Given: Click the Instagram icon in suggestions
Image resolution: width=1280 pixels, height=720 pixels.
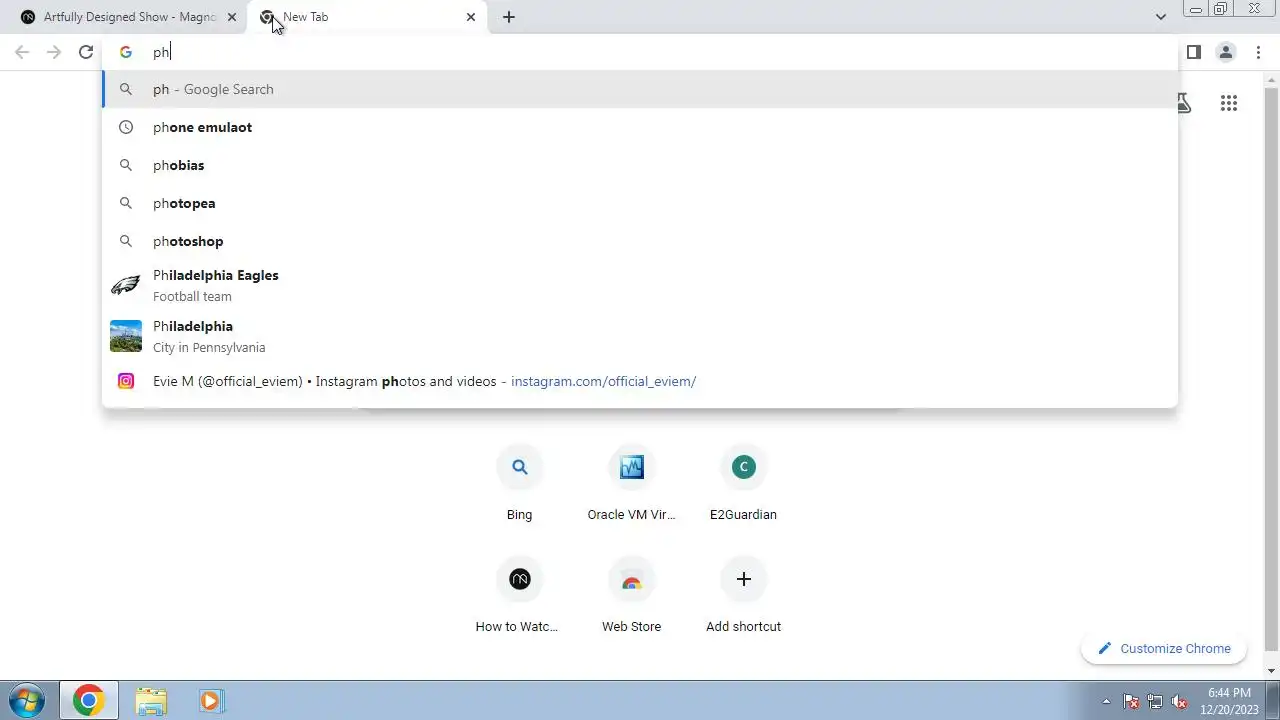Looking at the screenshot, I should tap(126, 381).
